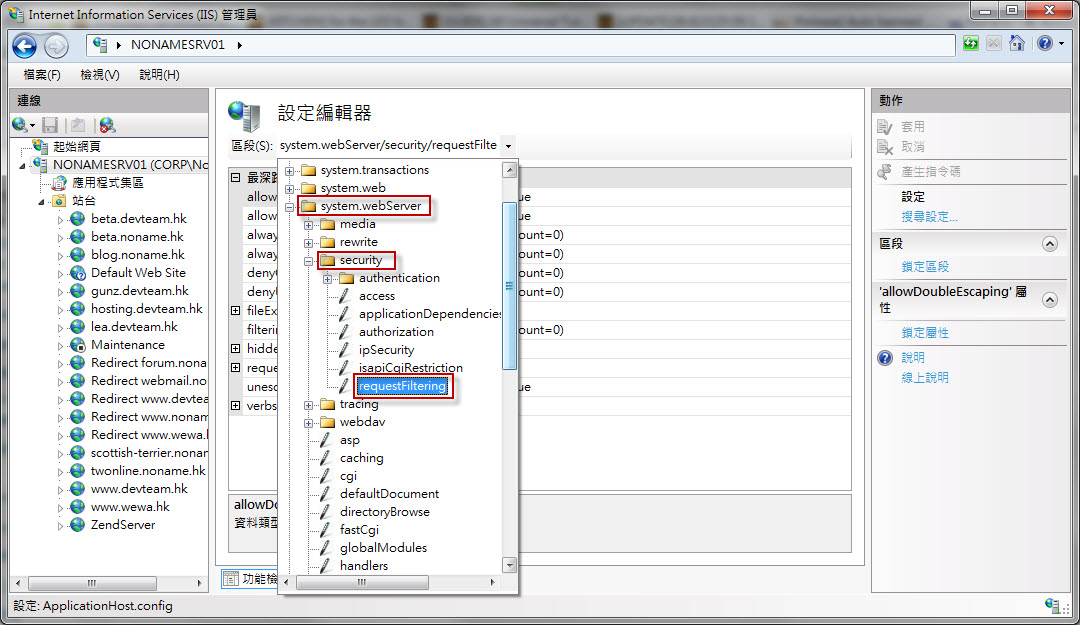Open the Help question mark icon in toolbar
Viewport: 1080px width, 625px height.
click(x=1045, y=43)
